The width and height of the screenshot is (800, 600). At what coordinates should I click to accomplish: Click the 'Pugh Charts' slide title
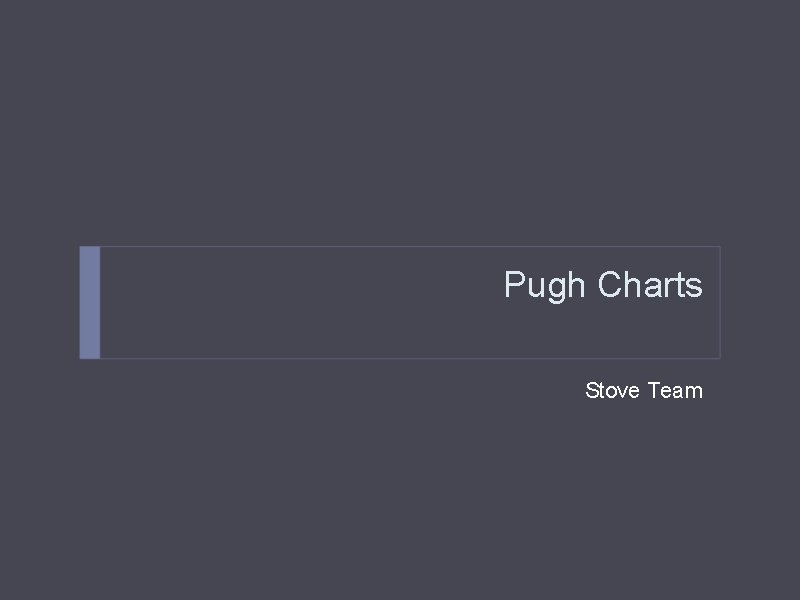coord(603,286)
